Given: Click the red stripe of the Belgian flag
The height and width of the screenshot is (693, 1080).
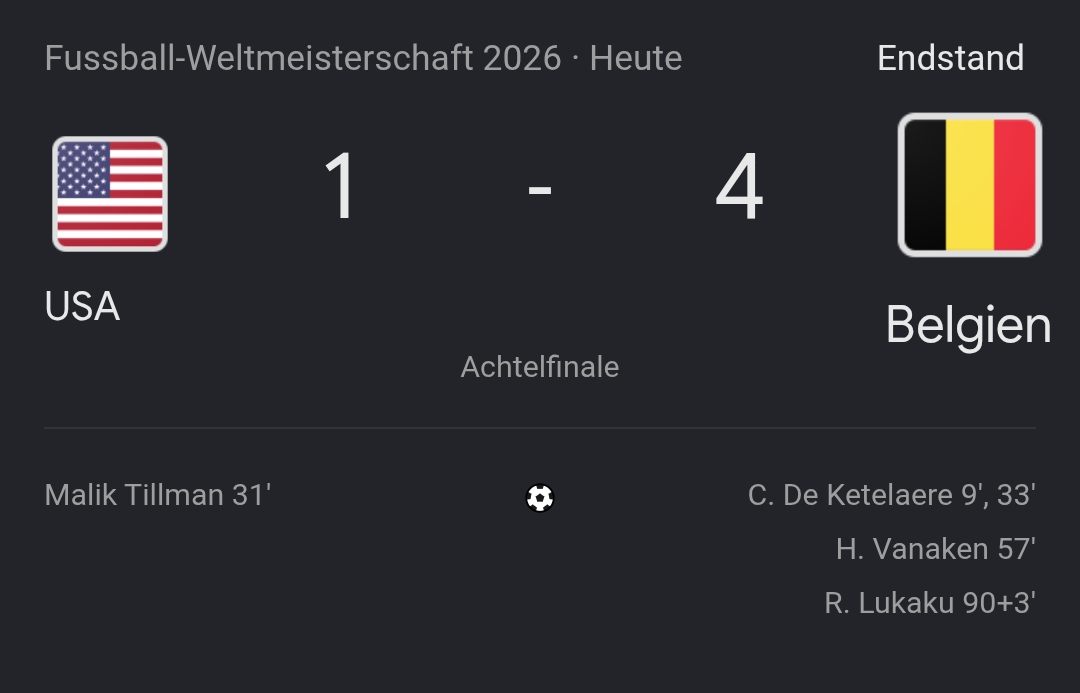Looking at the screenshot, I should pos(1015,185).
